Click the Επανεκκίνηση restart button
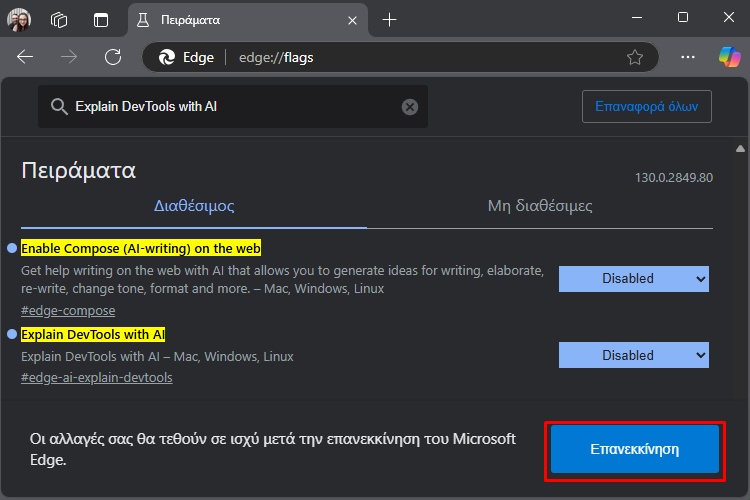Screen dimensions: 750x500 click(x=635, y=449)
